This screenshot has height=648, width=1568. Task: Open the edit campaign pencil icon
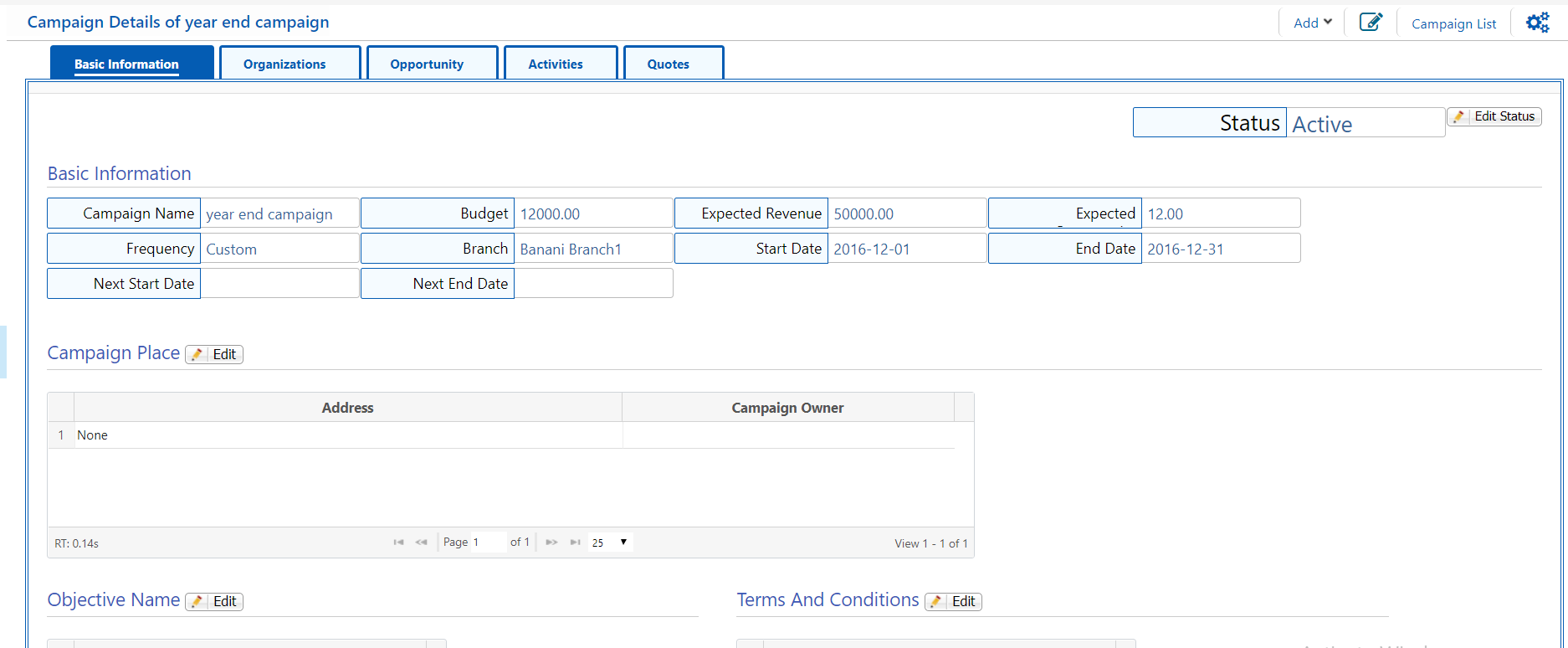point(1371,23)
